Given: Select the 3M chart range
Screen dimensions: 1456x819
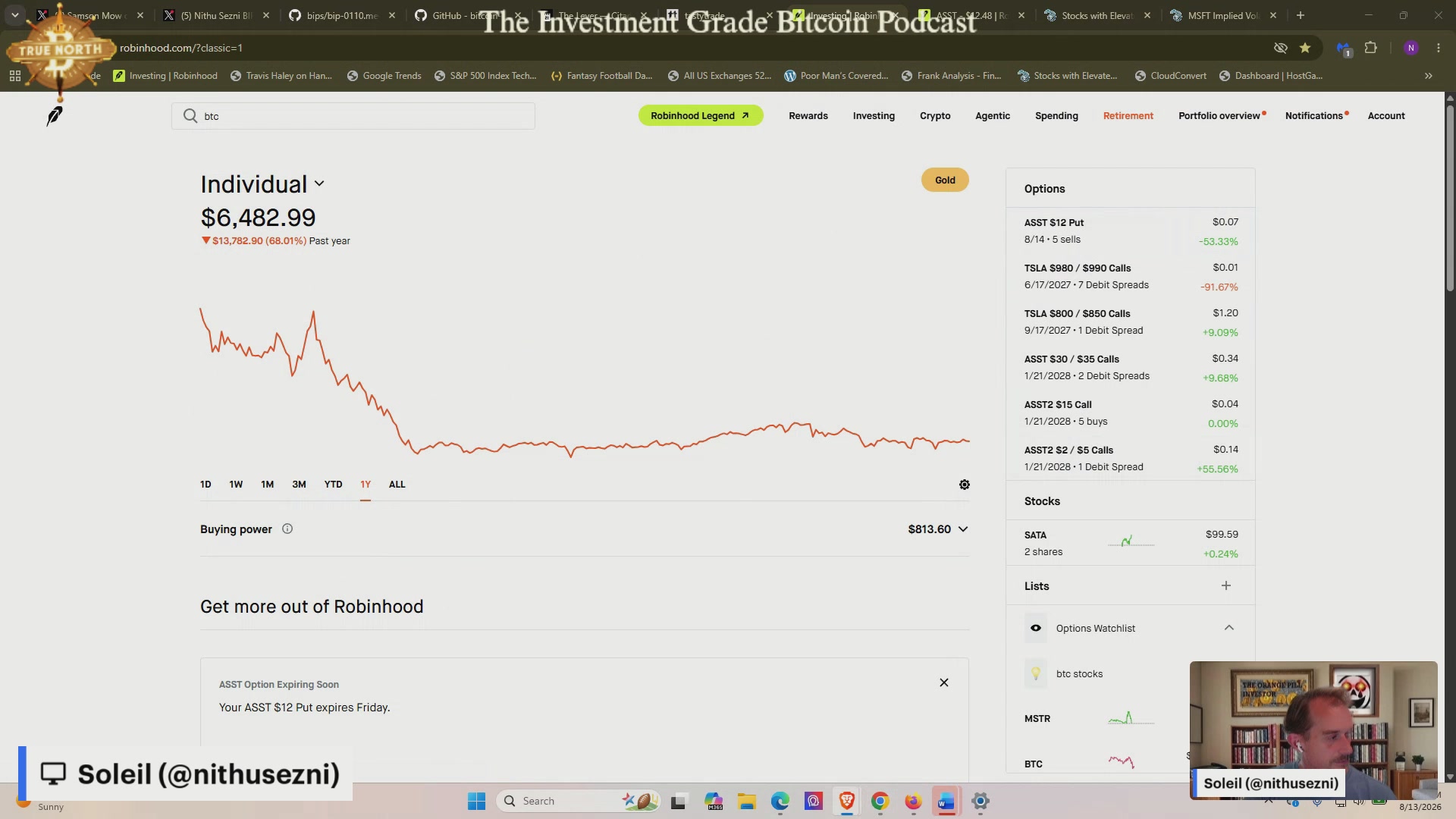Looking at the screenshot, I should [299, 485].
